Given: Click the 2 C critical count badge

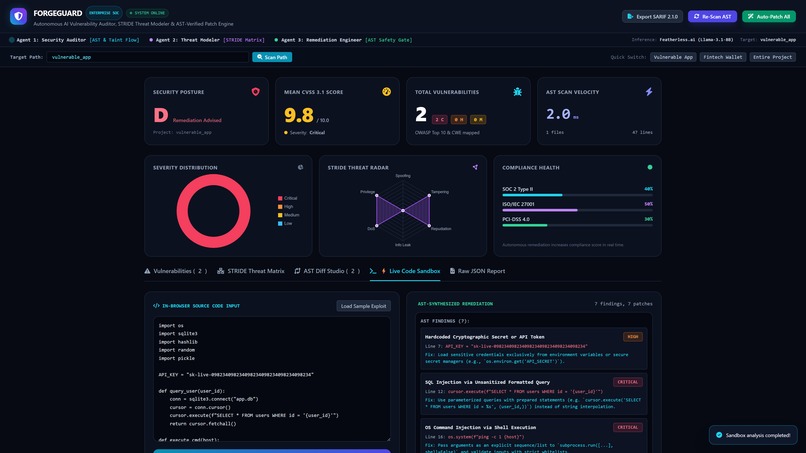Looking at the screenshot, I should pos(439,119).
